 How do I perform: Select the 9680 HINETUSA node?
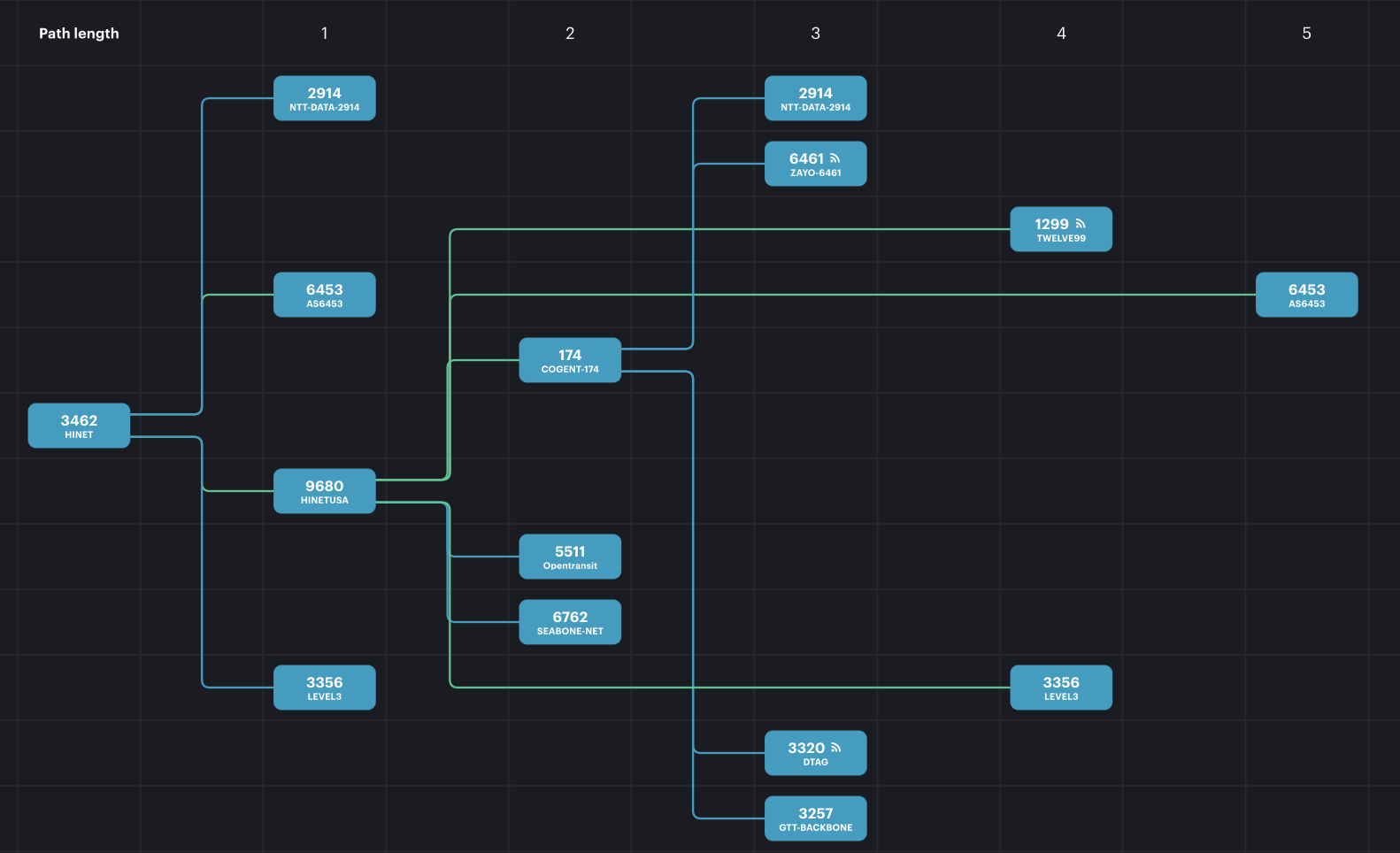tap(325, 491)
